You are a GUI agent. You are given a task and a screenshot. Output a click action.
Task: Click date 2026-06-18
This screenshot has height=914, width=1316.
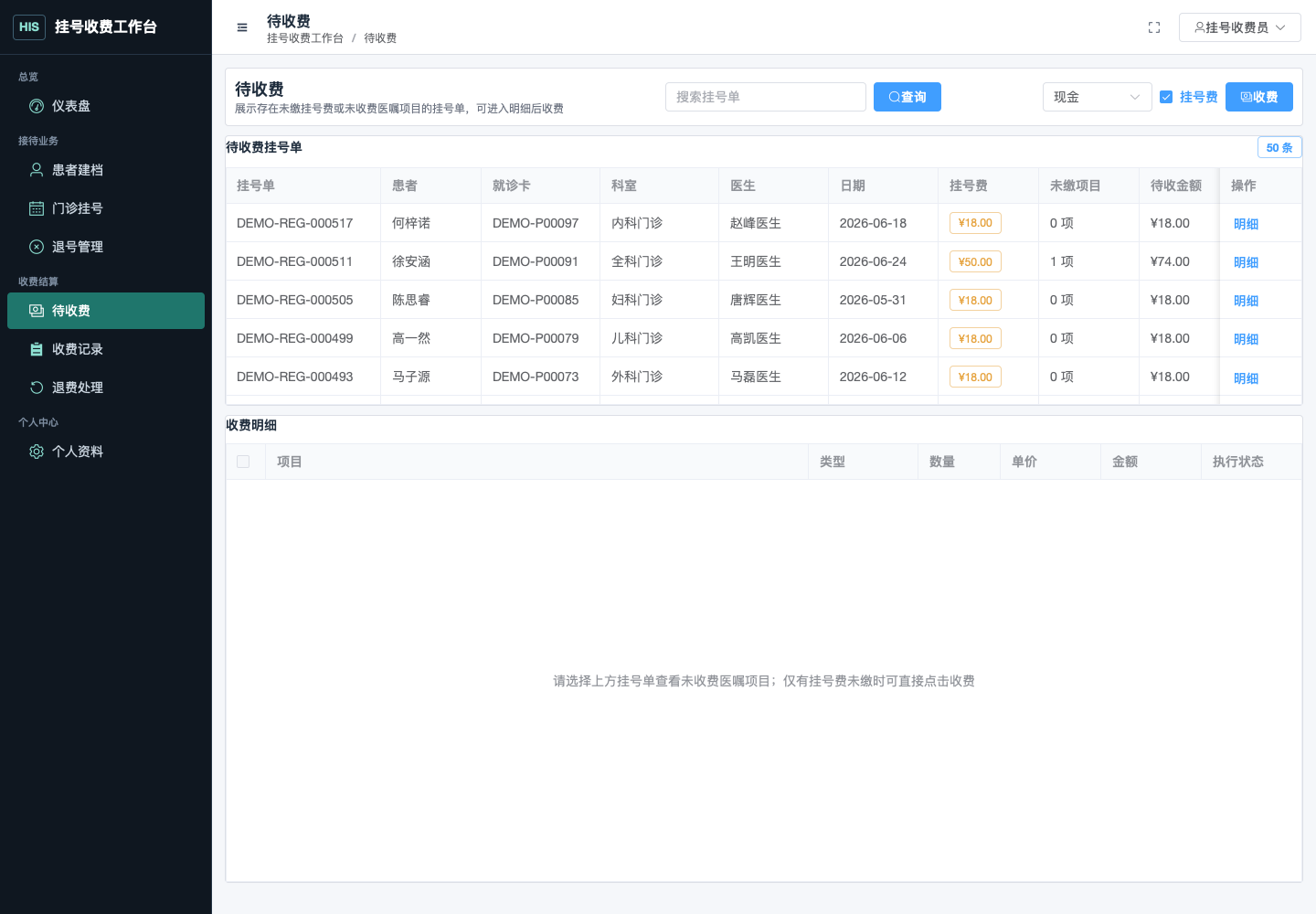pyautogui.click(x=873, y=223)
